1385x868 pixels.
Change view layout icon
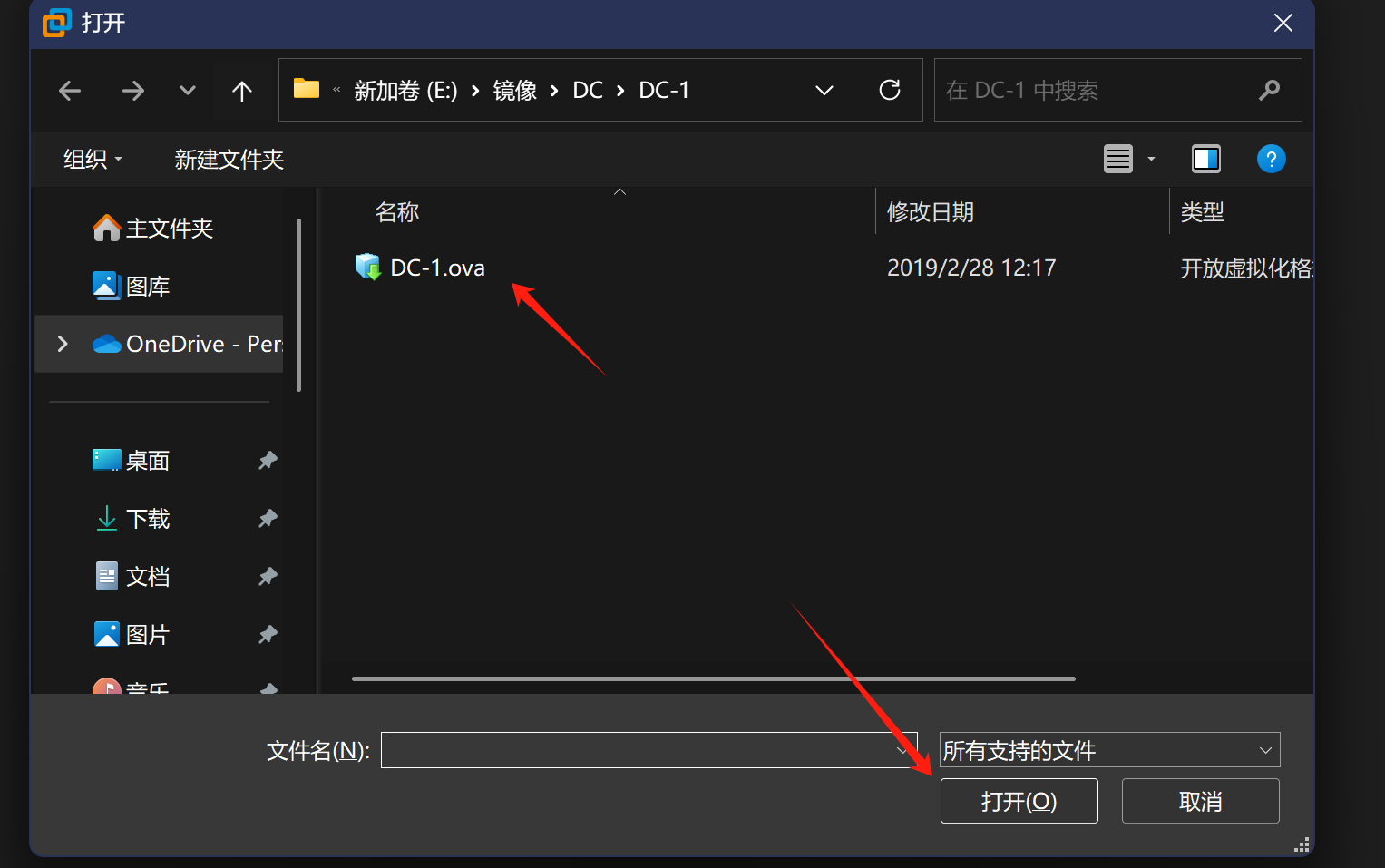coord(1118,159)
